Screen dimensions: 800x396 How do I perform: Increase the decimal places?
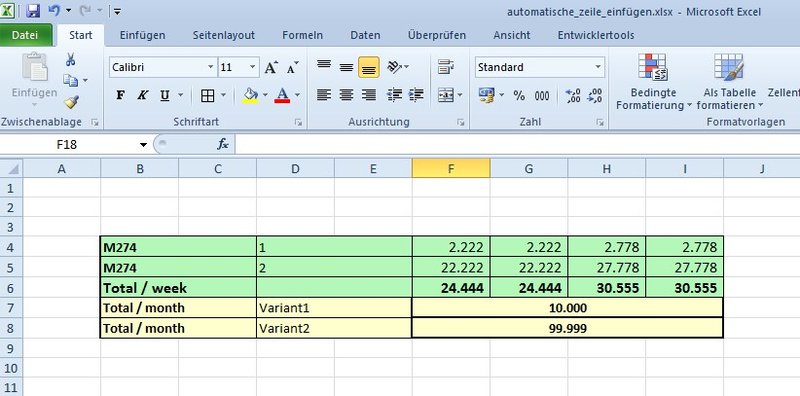[x=573, y=95]
